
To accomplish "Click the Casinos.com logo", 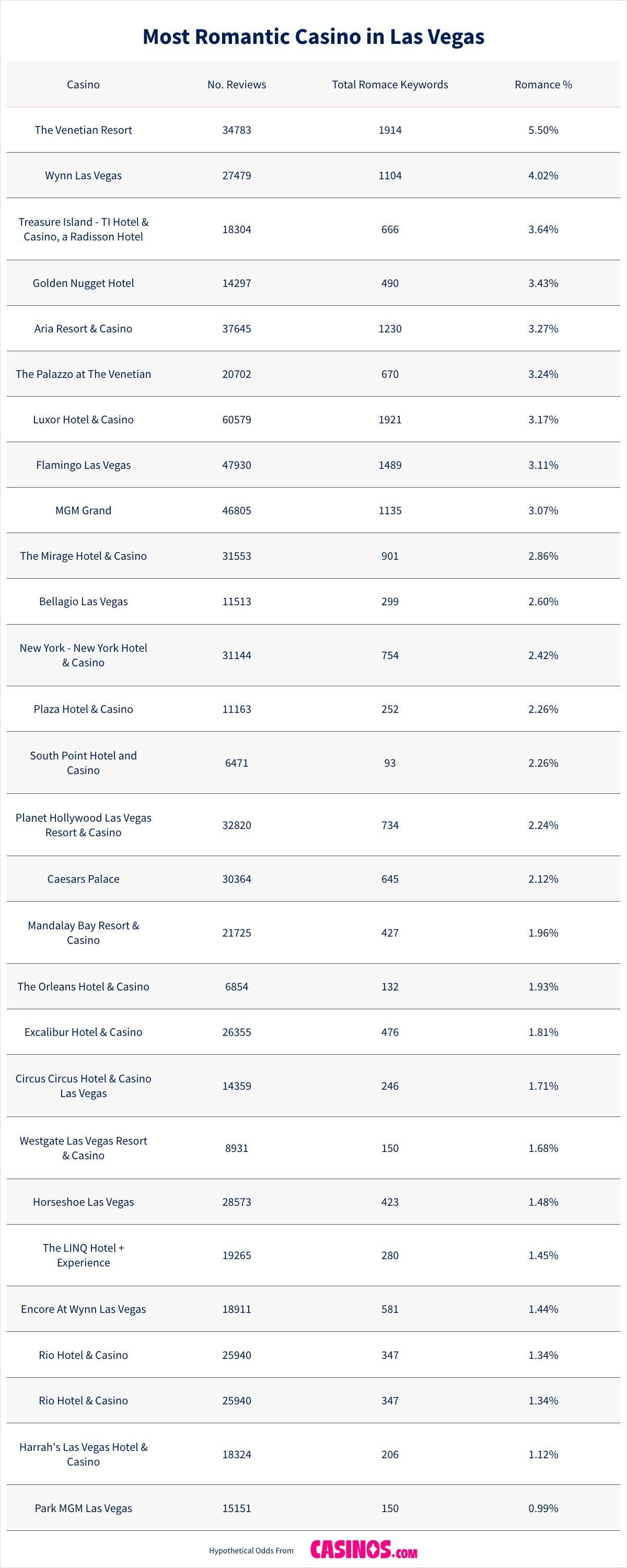I will tap(364, 1549).
